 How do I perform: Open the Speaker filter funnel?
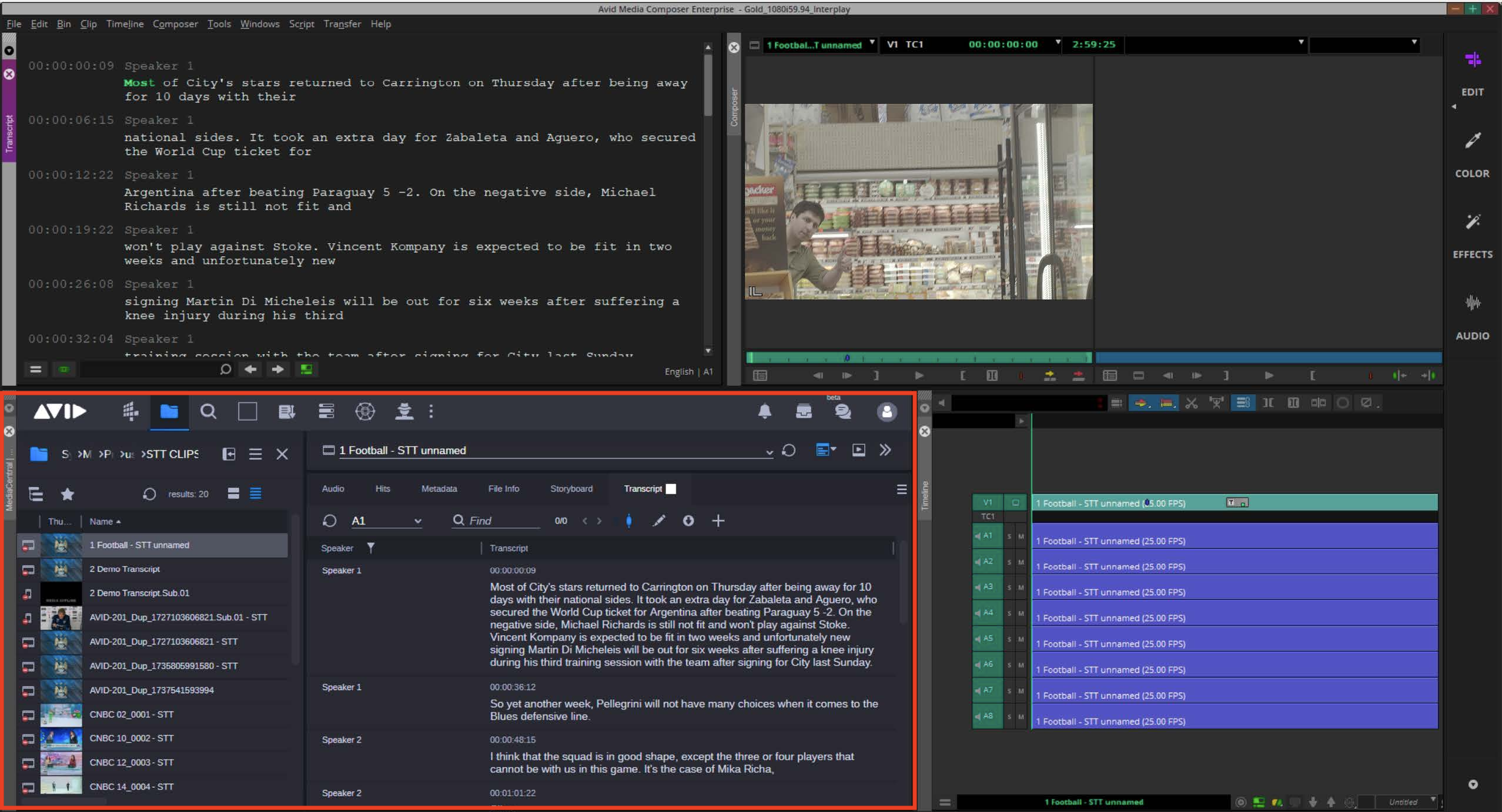pyautogui.click(x=370, y=548)
